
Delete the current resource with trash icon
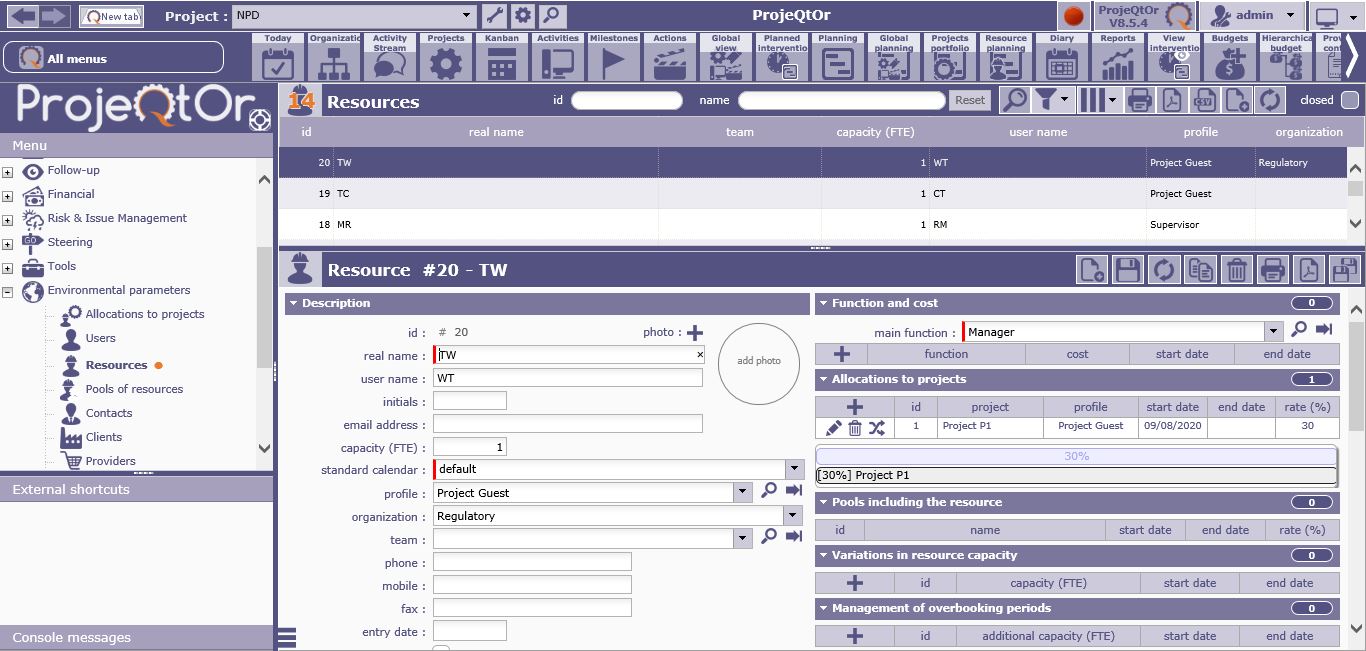coord(1236,270)
